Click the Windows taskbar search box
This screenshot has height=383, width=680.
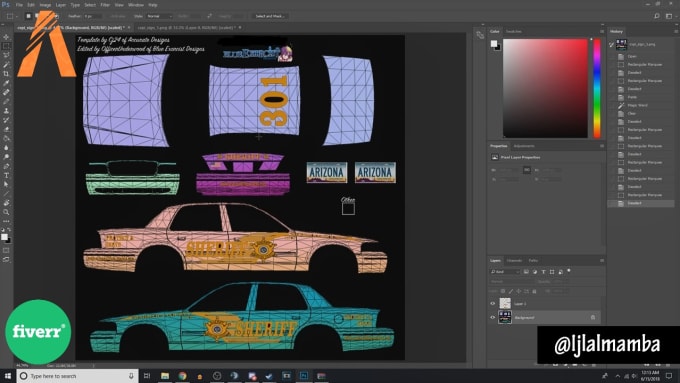pyautogui.click(x=78, y=376)
